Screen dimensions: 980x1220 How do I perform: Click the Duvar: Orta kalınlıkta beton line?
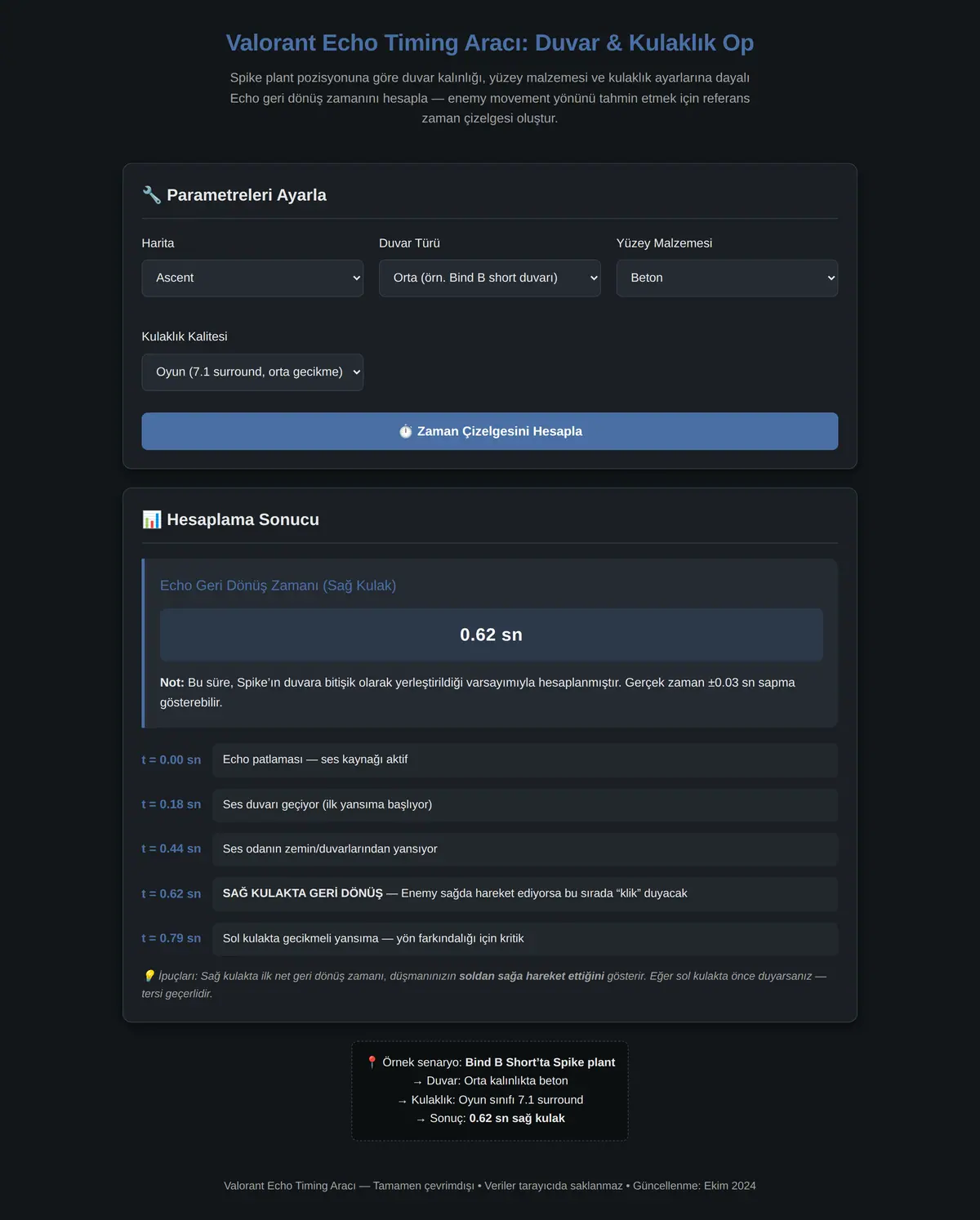(490, 1081)
